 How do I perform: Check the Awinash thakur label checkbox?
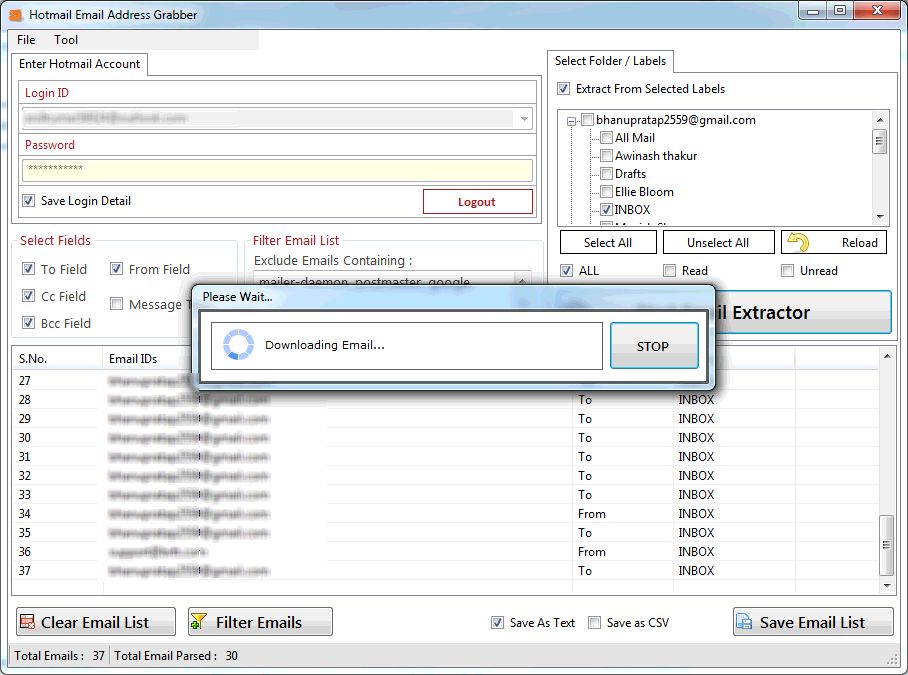606,156
